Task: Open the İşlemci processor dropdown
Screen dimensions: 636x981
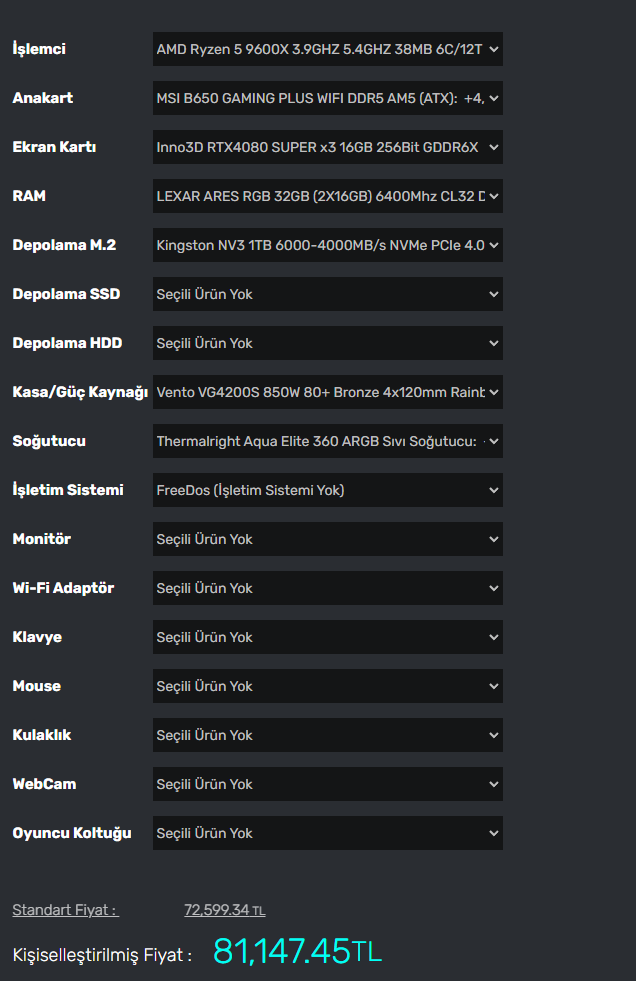Action: coord(327,49)
